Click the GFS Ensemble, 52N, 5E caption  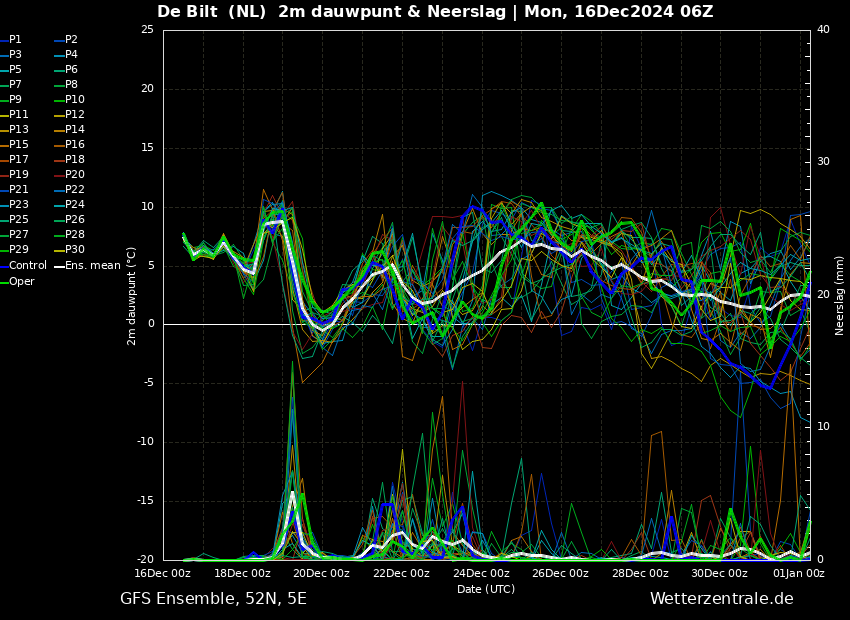tap(213, 599)
